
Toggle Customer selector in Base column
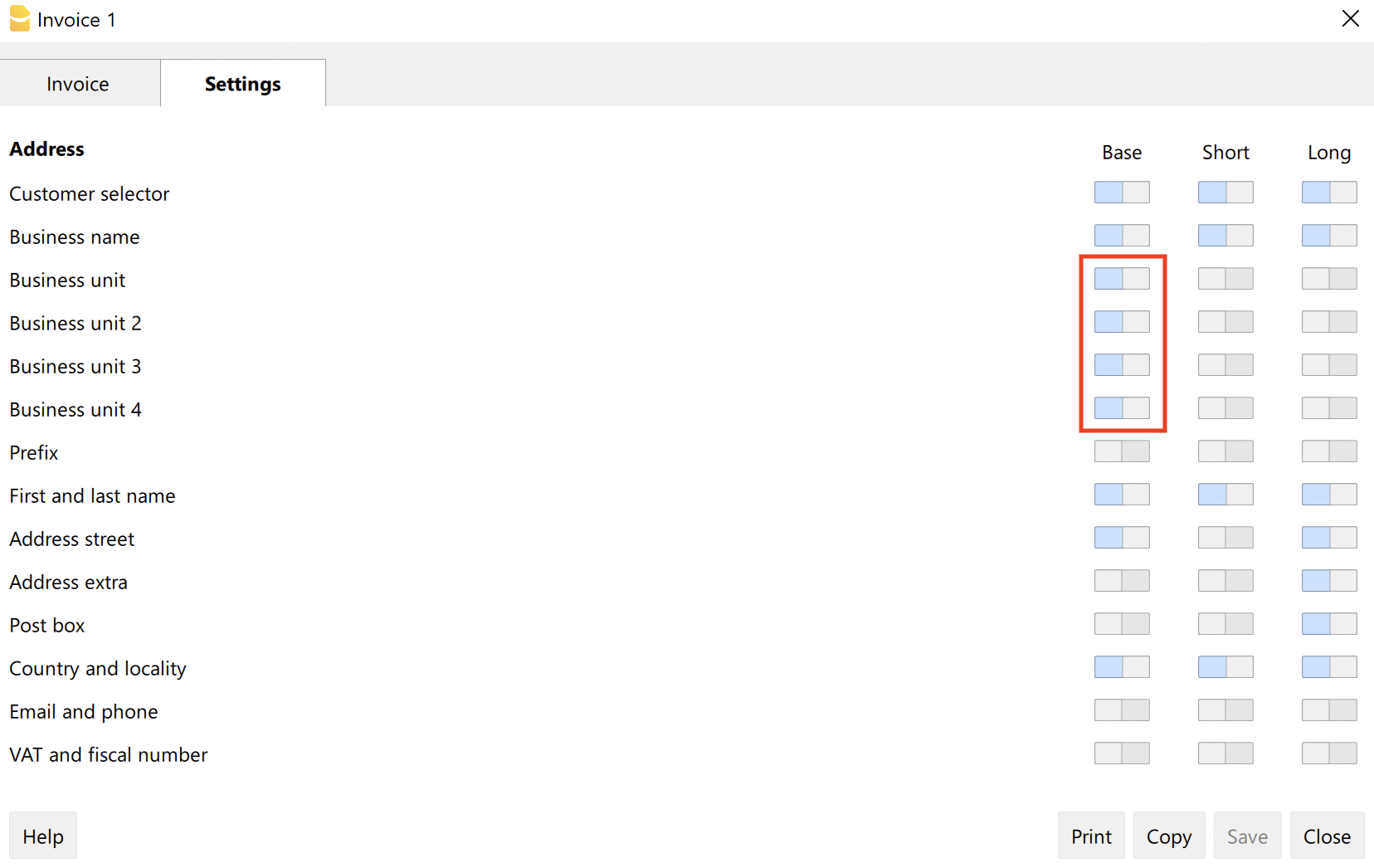click(1121, 193)
